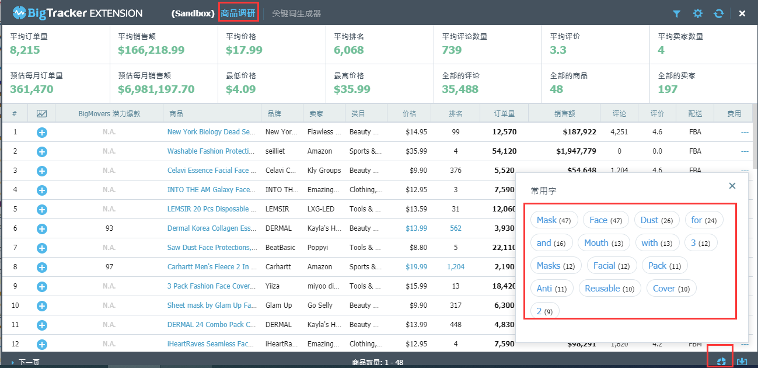The height and width of the screenshot is (368, 758).
Task: Click the refresh icon in header
Action: (x=719, y=14)
